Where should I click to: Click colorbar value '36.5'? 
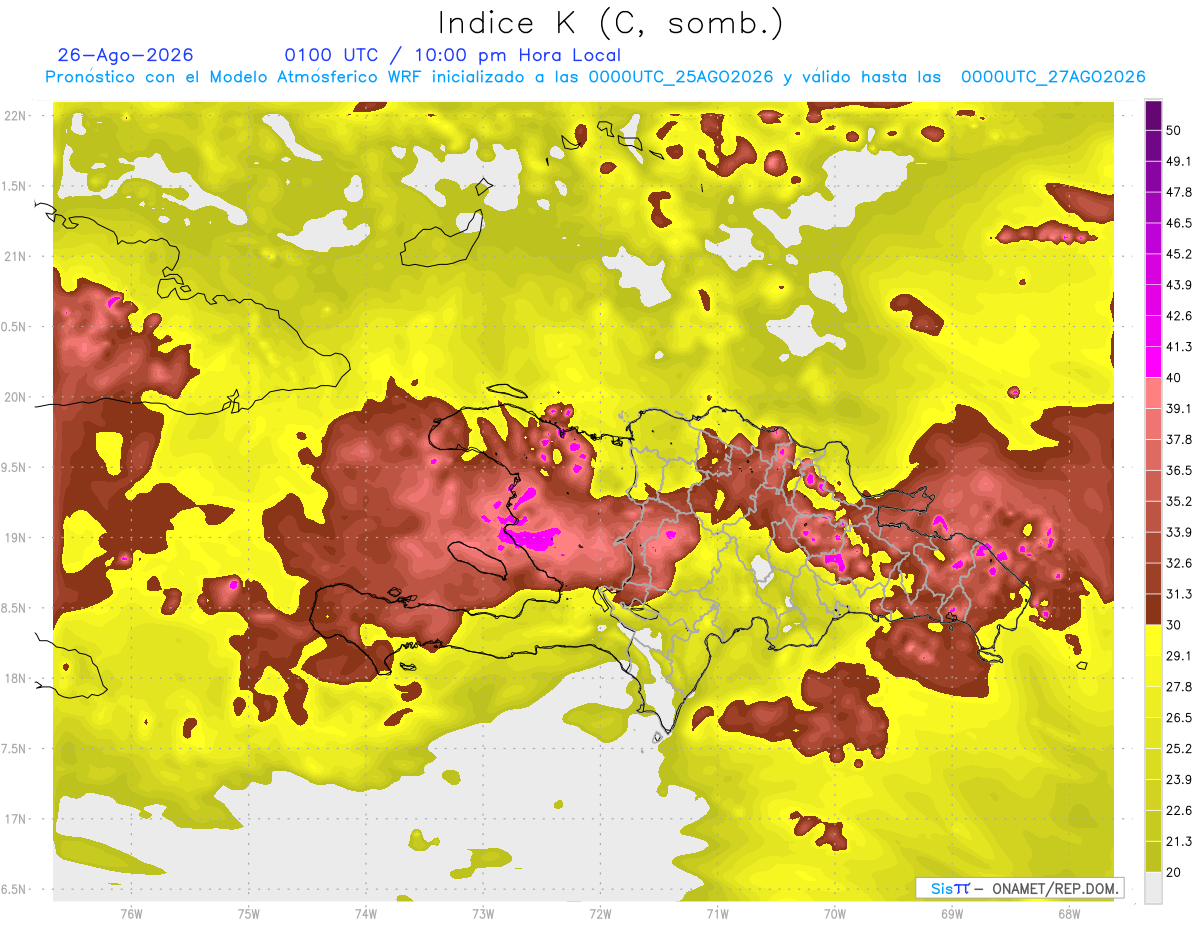1179,470
